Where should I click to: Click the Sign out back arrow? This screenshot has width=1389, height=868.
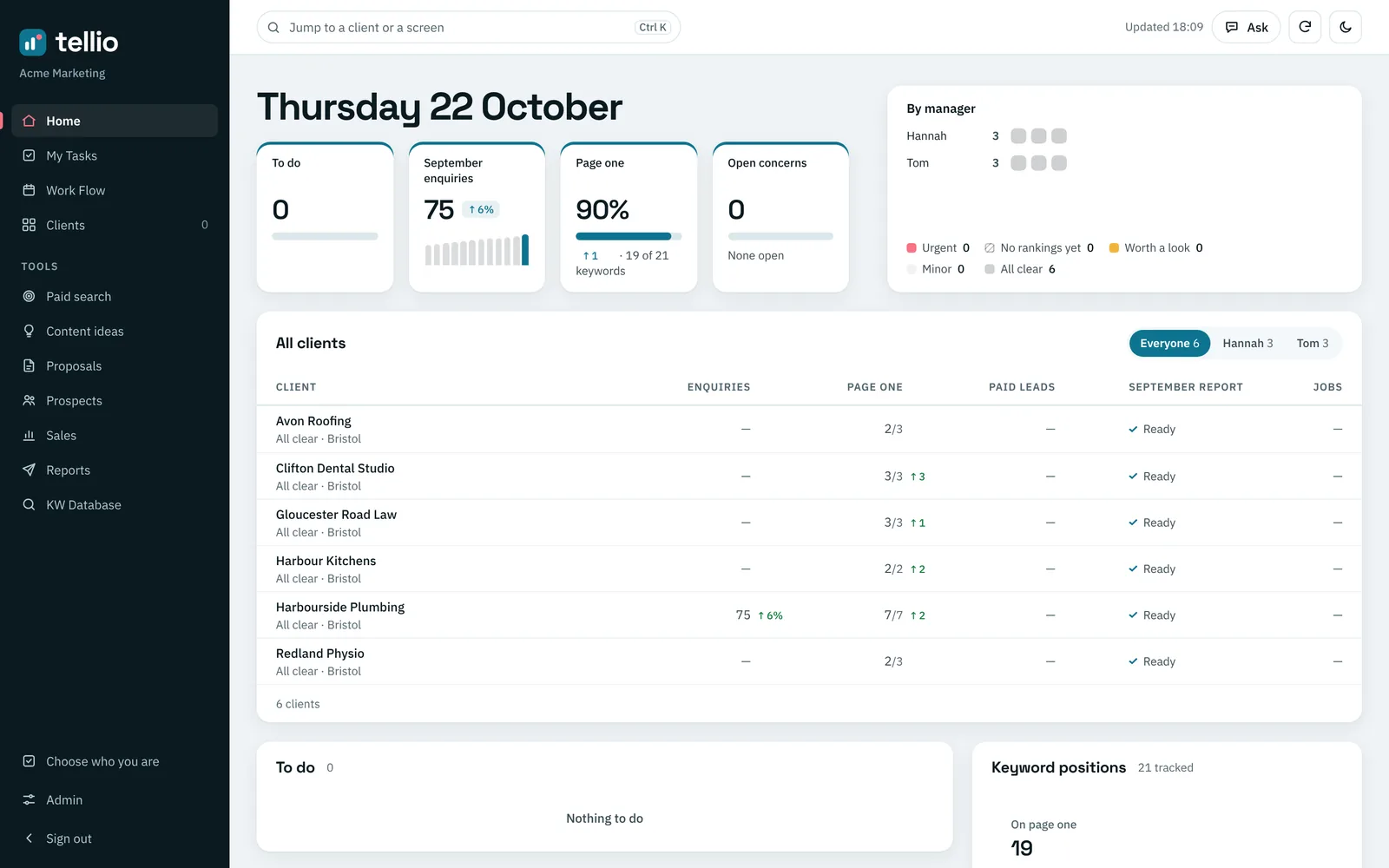[29, 838]
